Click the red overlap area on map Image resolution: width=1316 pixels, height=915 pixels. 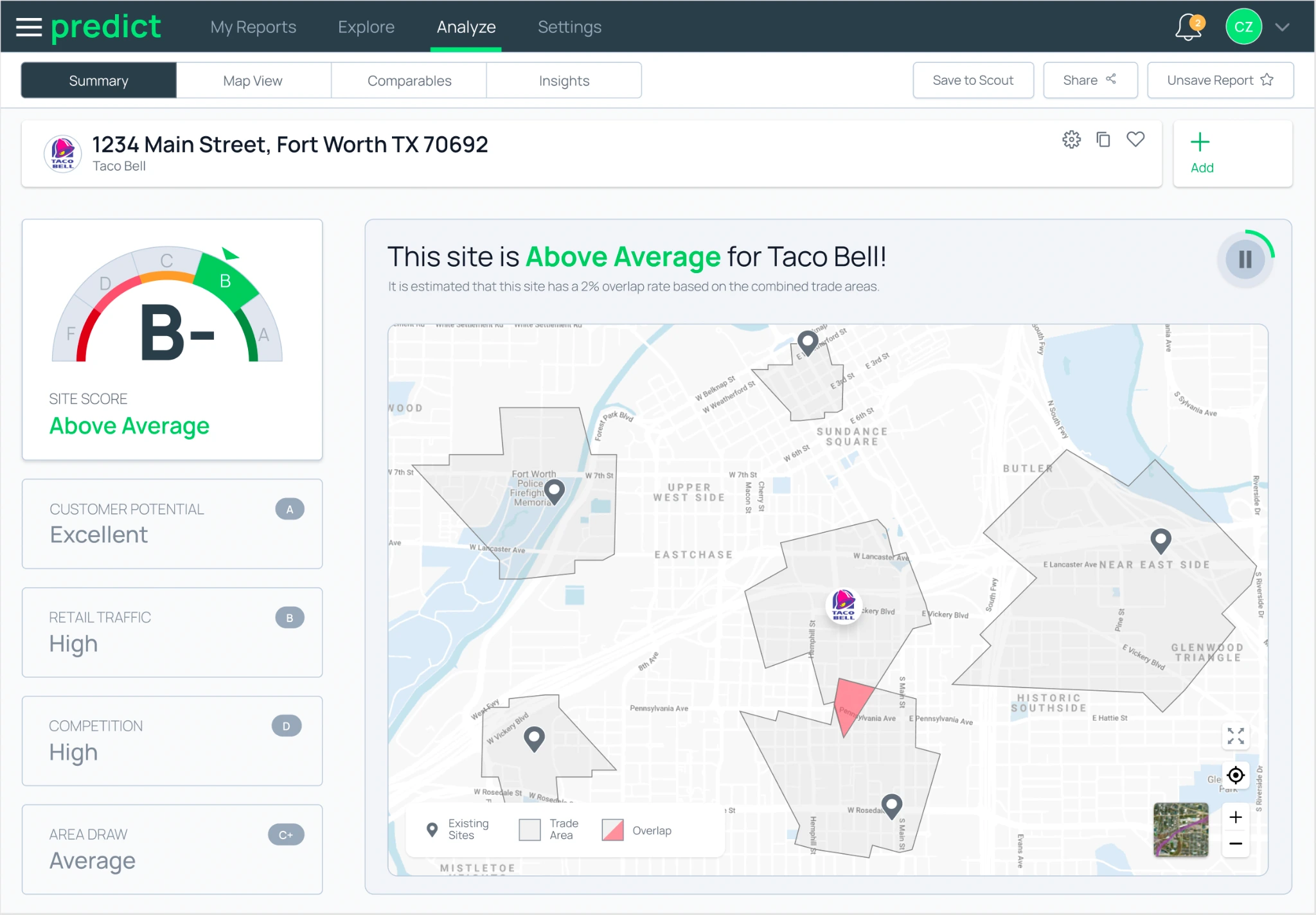click(851, 703)
